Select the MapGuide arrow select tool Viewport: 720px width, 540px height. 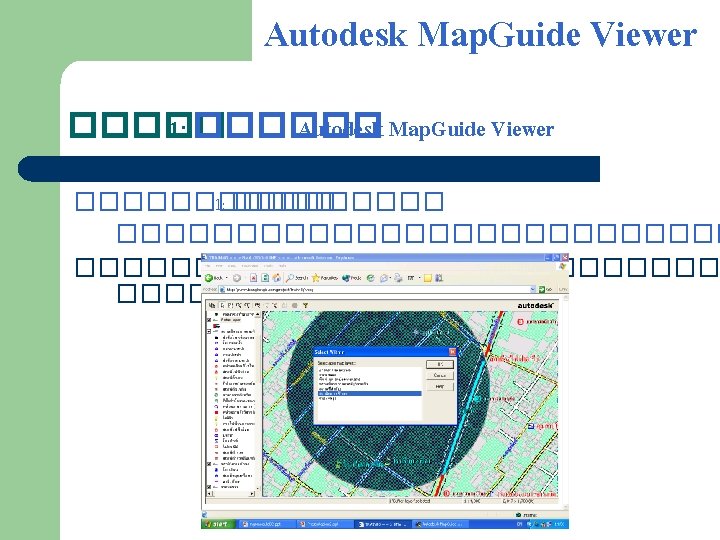(222, 305)
